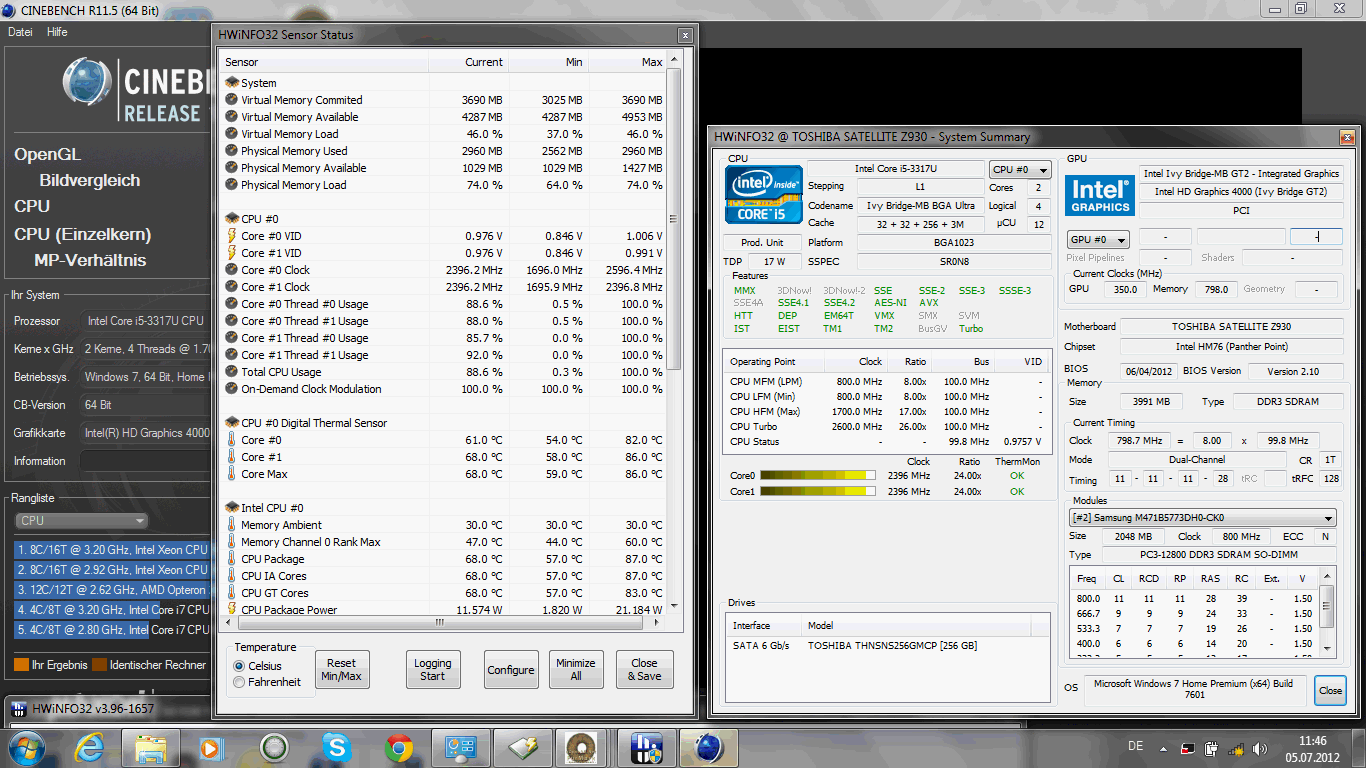
Task: Open the Windows Start menu
Action: pyautogui.click(x=26, y=747)
